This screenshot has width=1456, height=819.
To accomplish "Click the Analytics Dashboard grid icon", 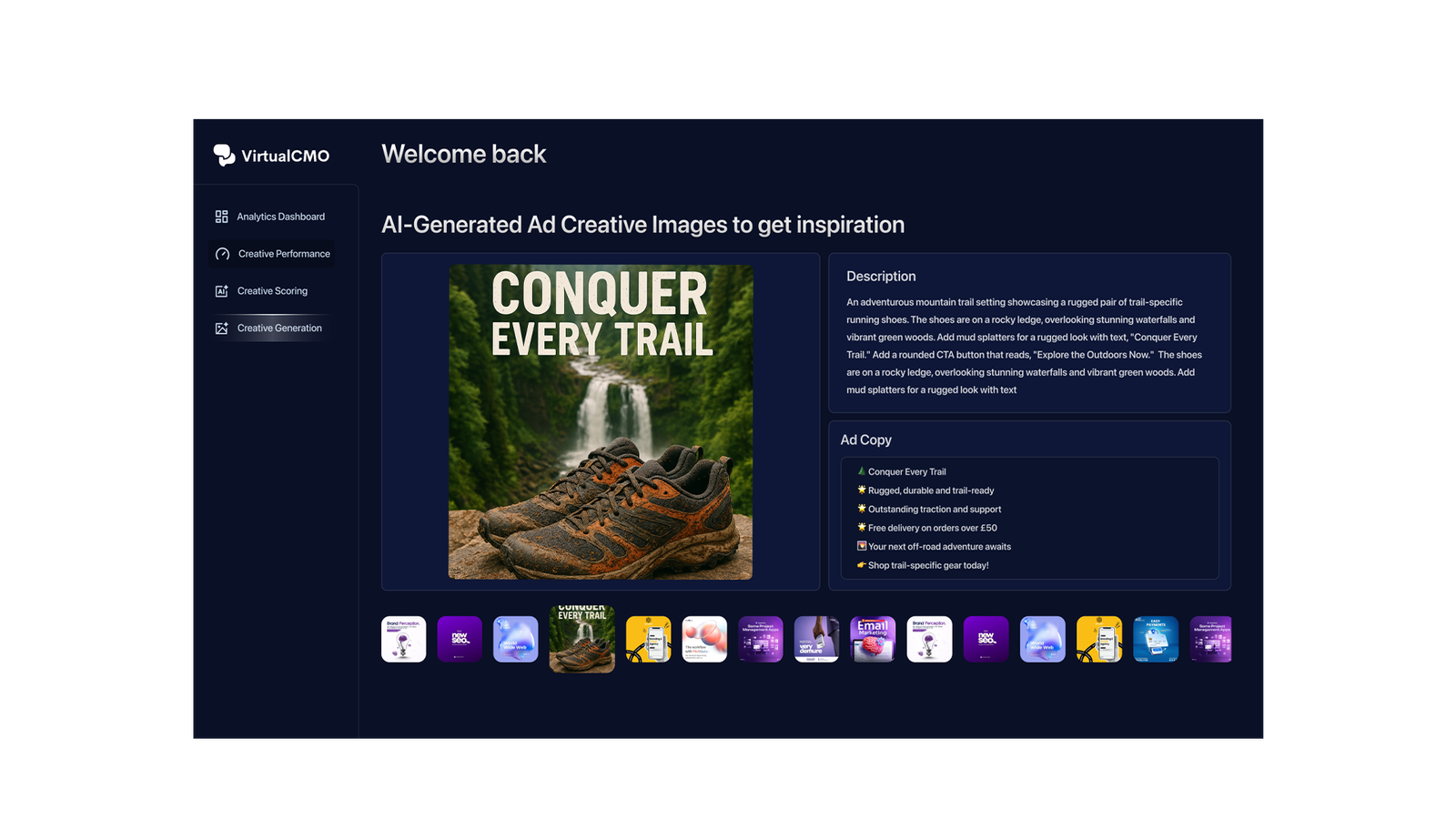I will click(221, 217).
